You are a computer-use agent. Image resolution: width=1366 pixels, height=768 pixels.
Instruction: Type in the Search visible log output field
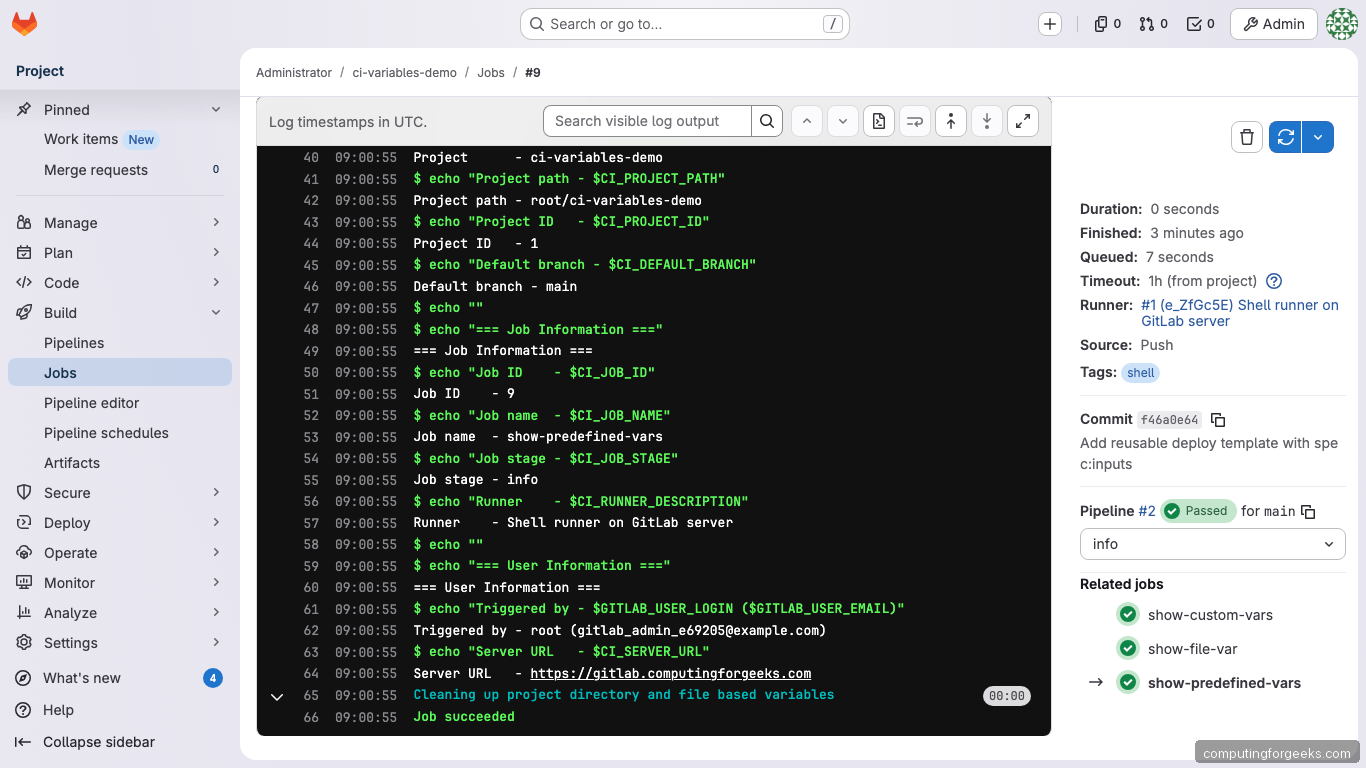[x=646, y=120]
